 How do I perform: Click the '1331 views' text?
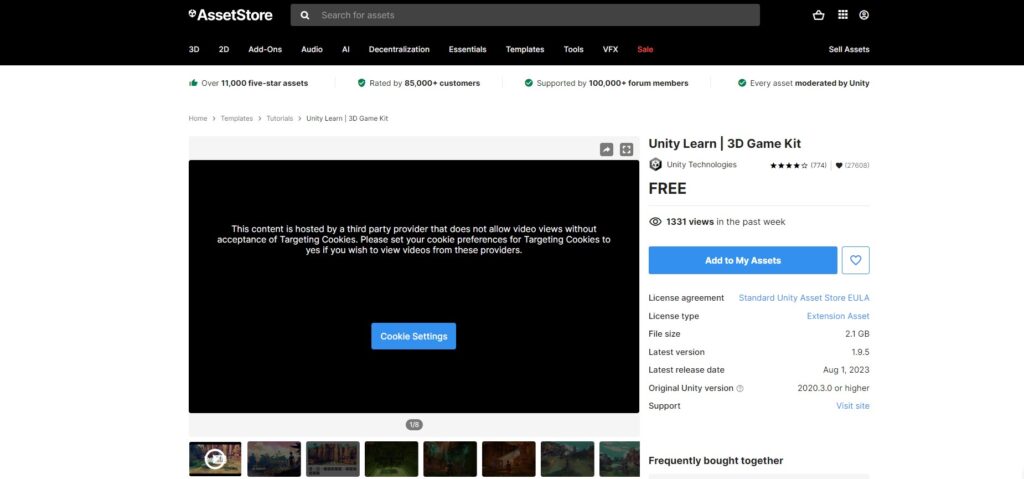click(x=690, y=222)
